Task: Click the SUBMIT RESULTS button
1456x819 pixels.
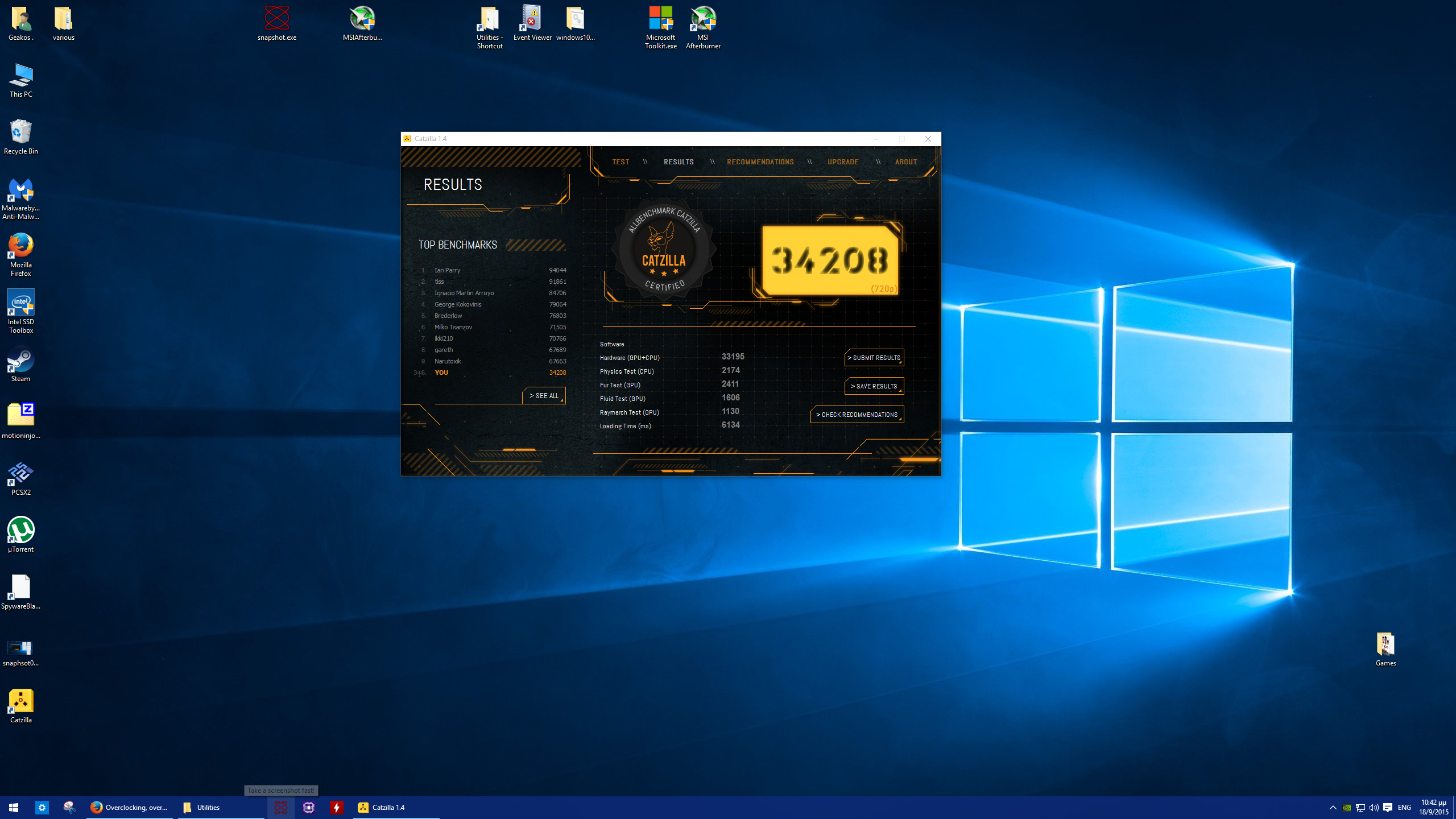Action: (x=874, y=358)
